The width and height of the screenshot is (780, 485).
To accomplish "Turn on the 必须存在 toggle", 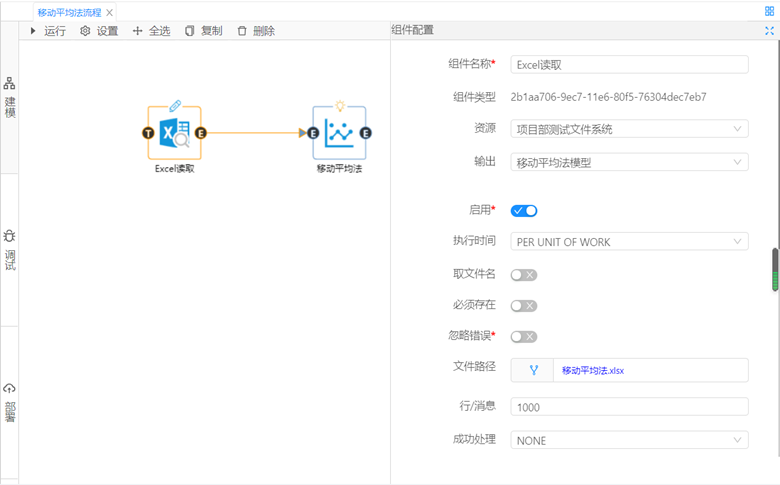I will pyautogui.click(x=524, y=306).
